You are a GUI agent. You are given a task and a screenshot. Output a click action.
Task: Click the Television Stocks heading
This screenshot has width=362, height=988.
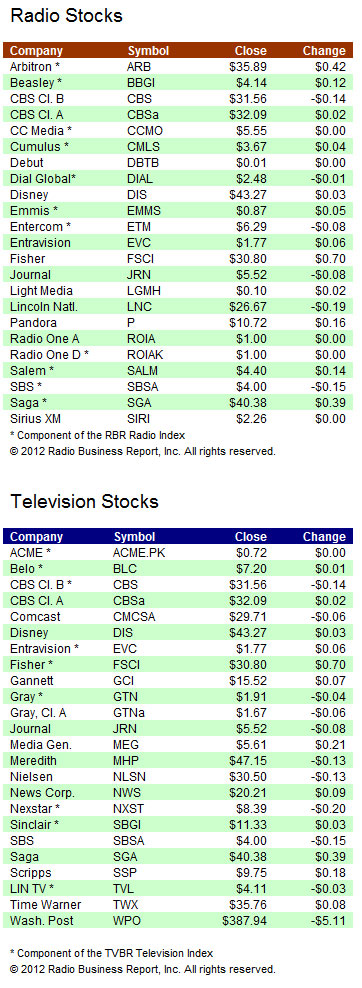click(84, 502)
